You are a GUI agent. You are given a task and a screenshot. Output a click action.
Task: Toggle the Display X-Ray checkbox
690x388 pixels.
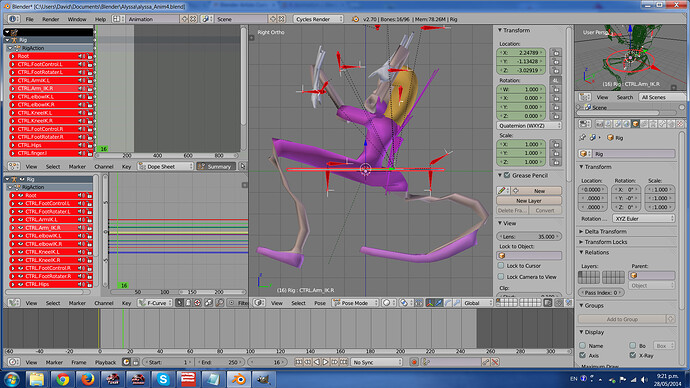[x=632, y=355]
